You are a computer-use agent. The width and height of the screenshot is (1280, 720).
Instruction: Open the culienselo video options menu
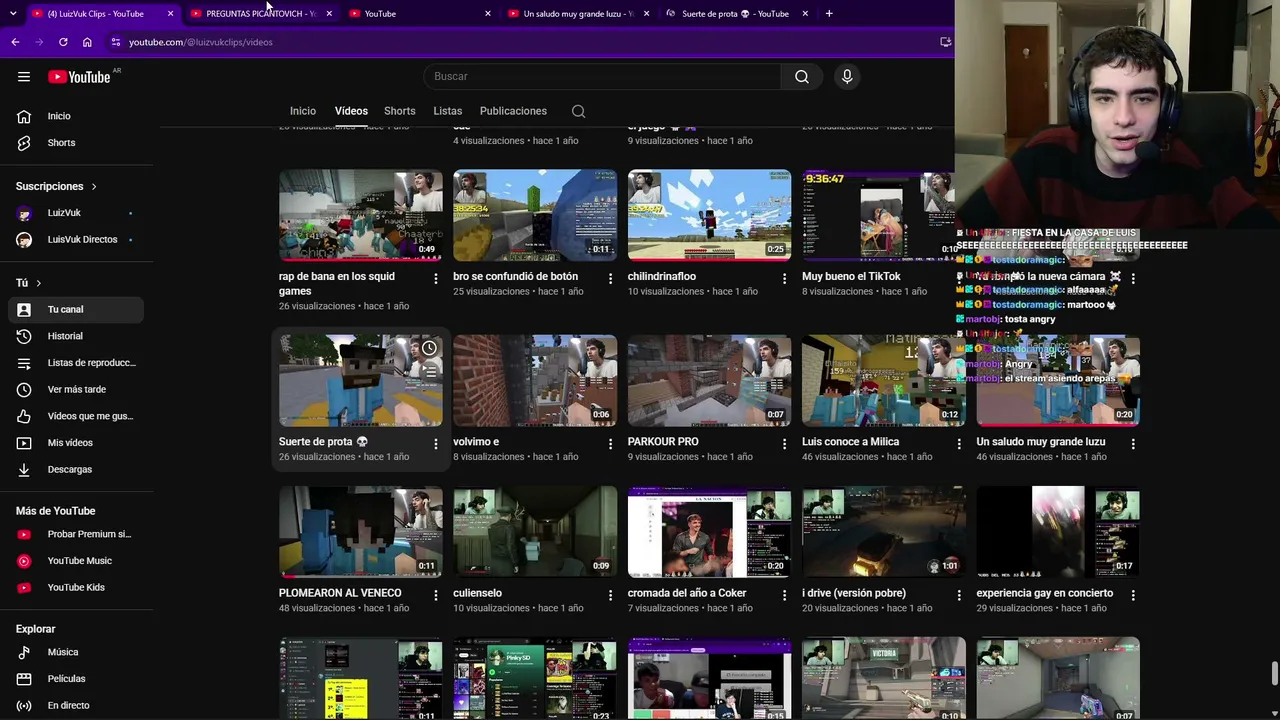click(x=610, y=594)
